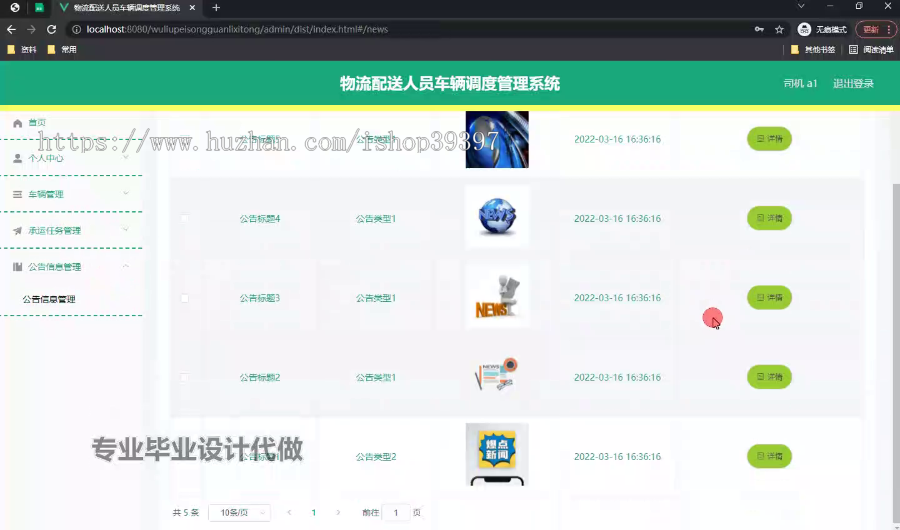
Task: Click the 个人中心 person icon
Action: pyautogui.click(x=17, y=158)
